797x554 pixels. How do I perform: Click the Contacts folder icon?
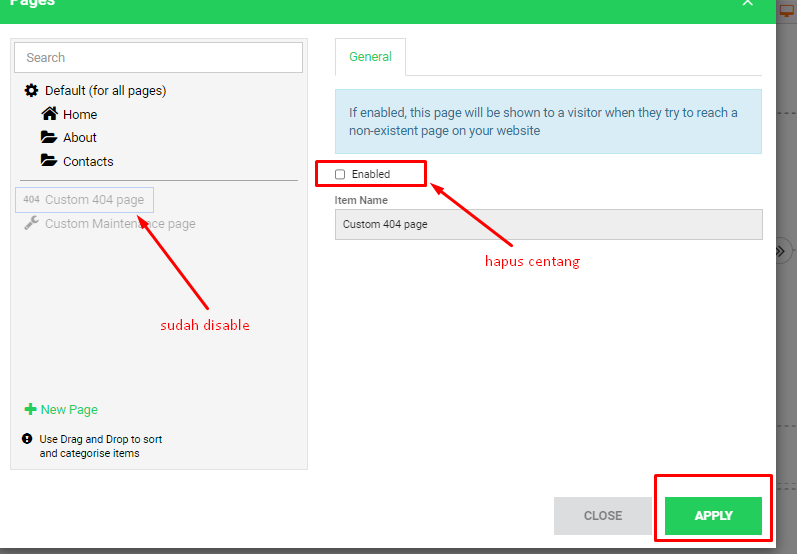click(49, 161)
